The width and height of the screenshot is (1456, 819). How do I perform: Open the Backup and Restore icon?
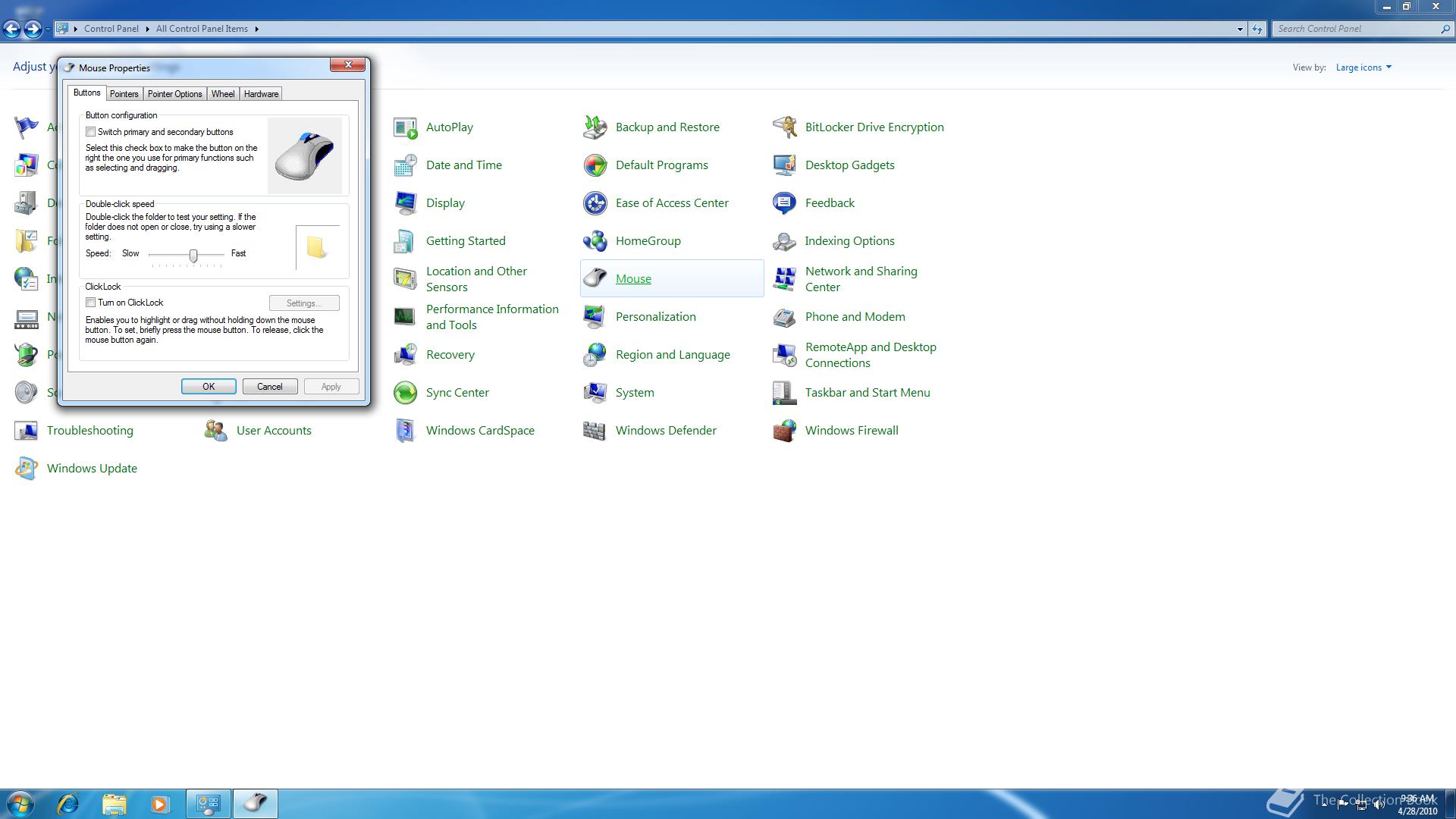tap(595, 127)
